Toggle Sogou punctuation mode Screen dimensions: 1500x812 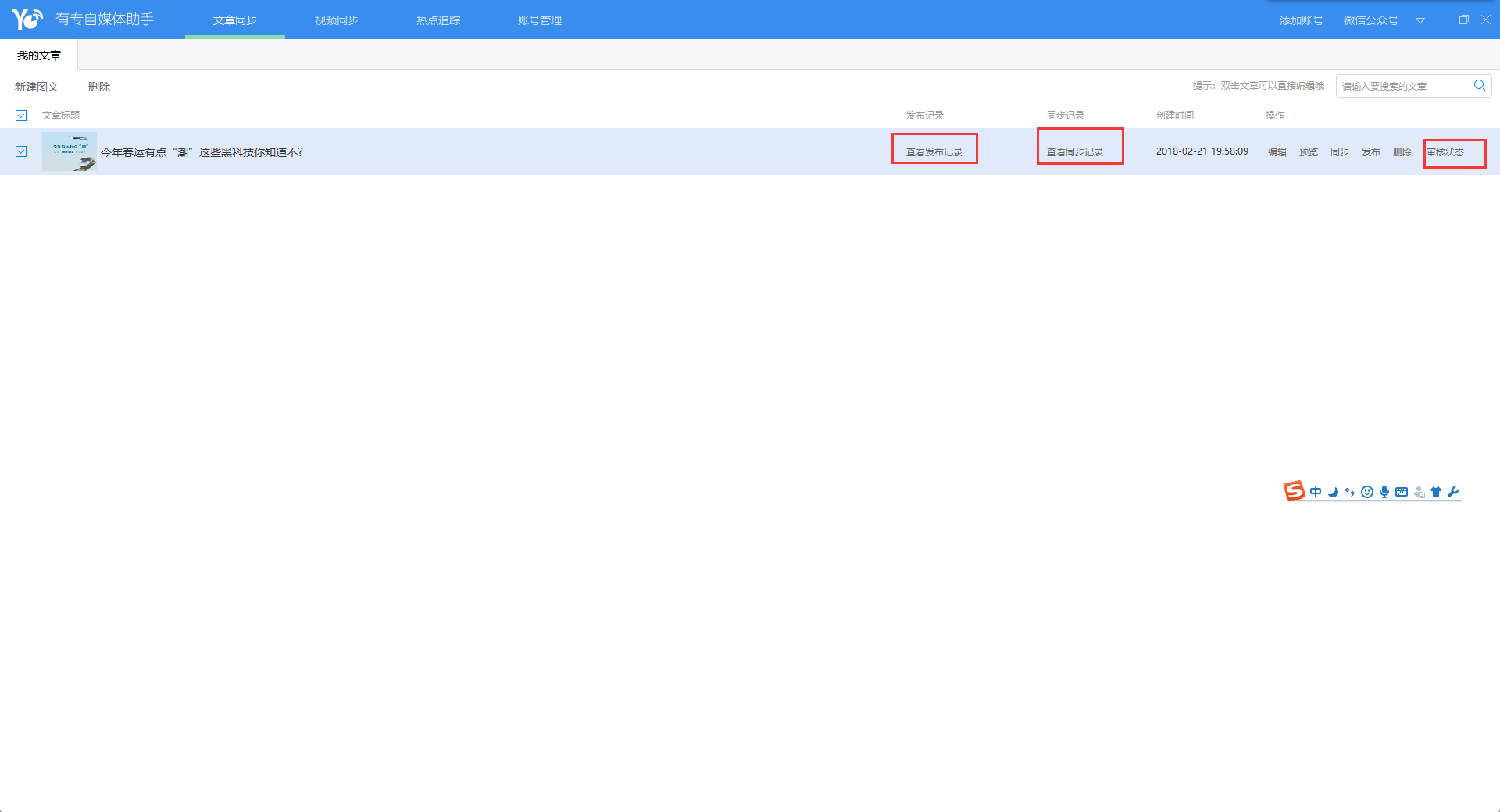pyautogui.click(x=1349, y=492)
